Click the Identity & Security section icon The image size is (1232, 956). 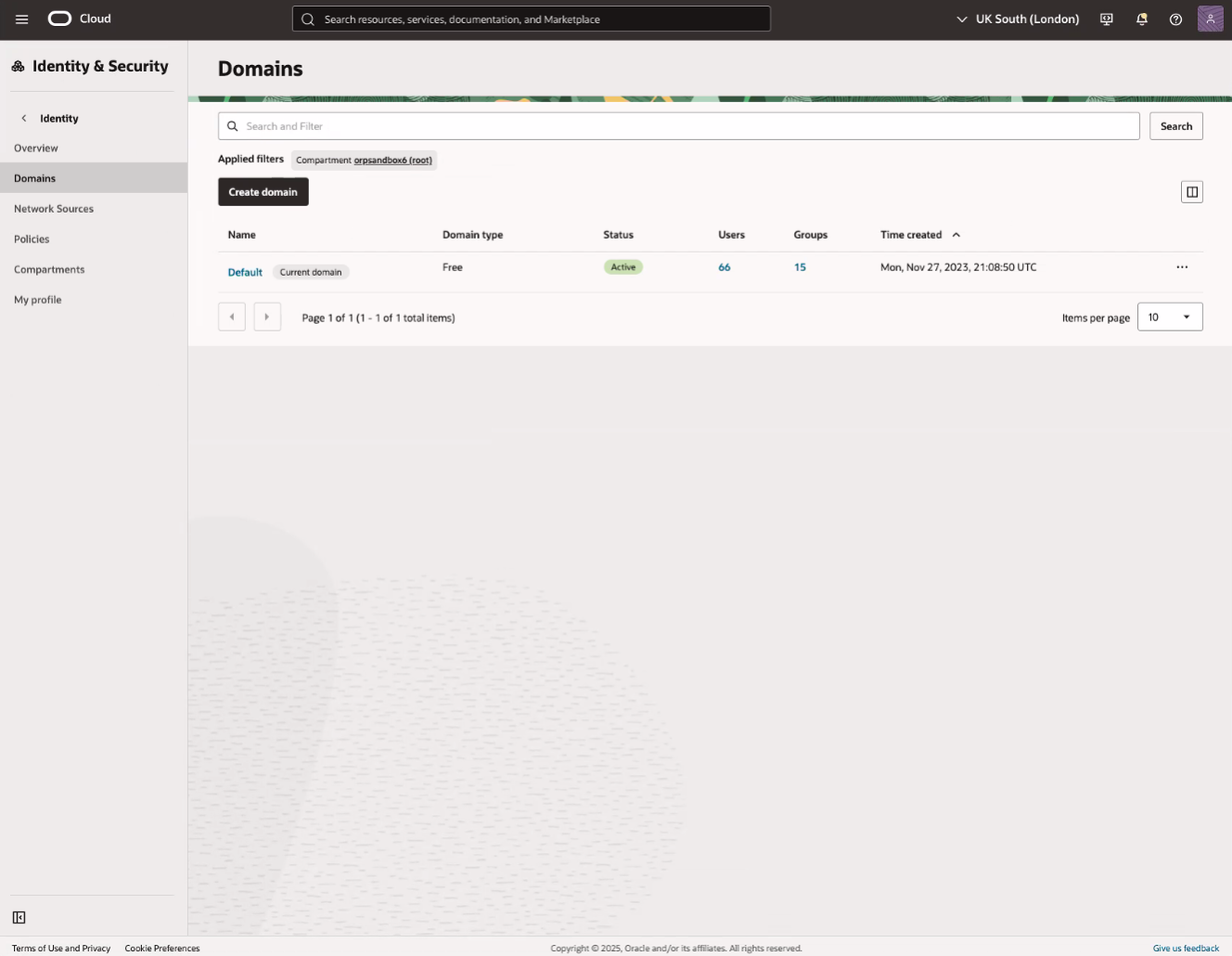(x=18, y=65)
